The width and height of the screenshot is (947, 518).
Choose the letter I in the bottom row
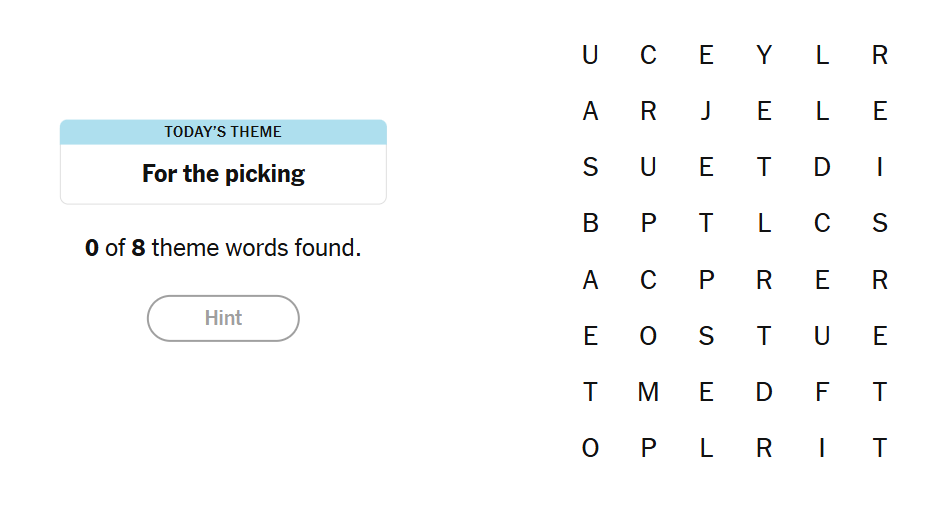pyautogui.click(x=822, y=449)
